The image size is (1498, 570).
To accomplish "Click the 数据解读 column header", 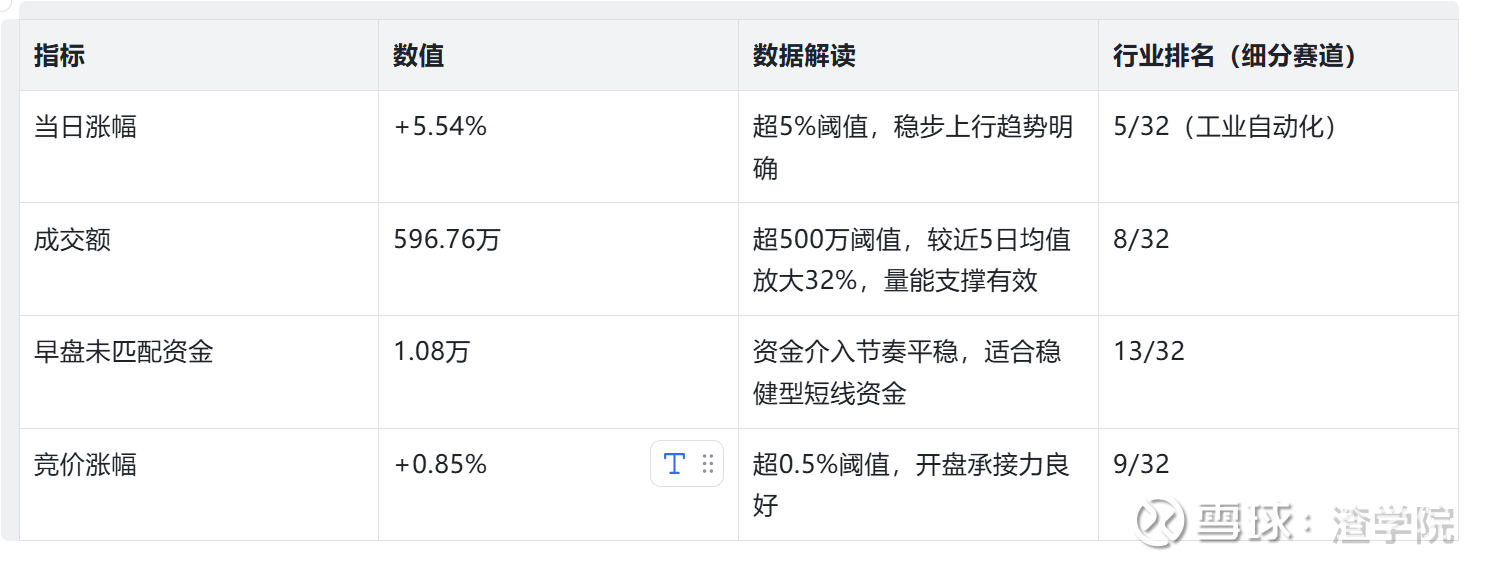I will coord(804,56).
